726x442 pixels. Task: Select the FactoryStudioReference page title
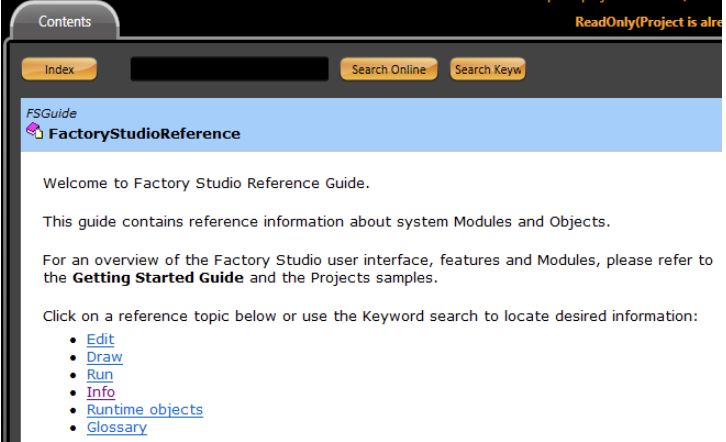click(145, 133)
